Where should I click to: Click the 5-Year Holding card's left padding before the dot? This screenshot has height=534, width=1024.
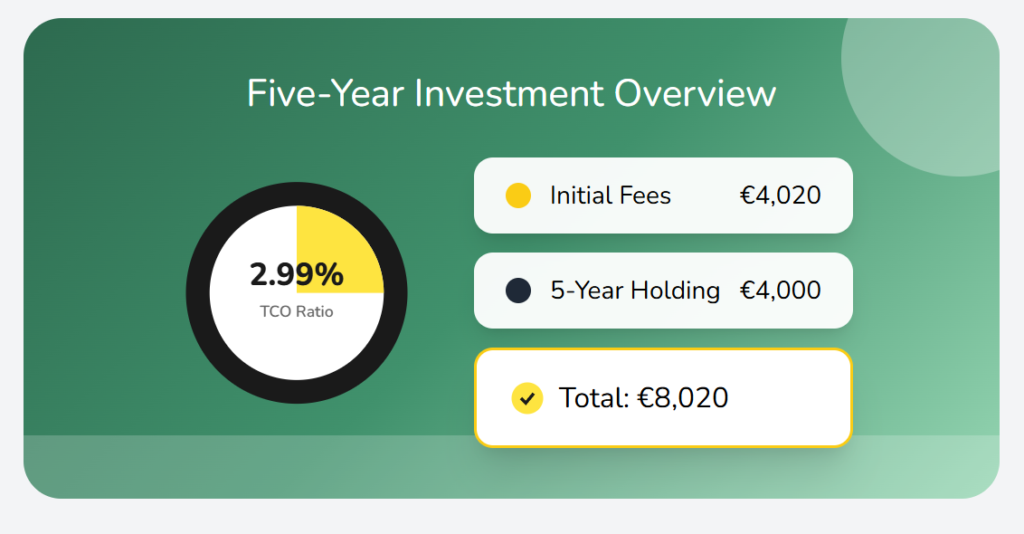point(489,291)
